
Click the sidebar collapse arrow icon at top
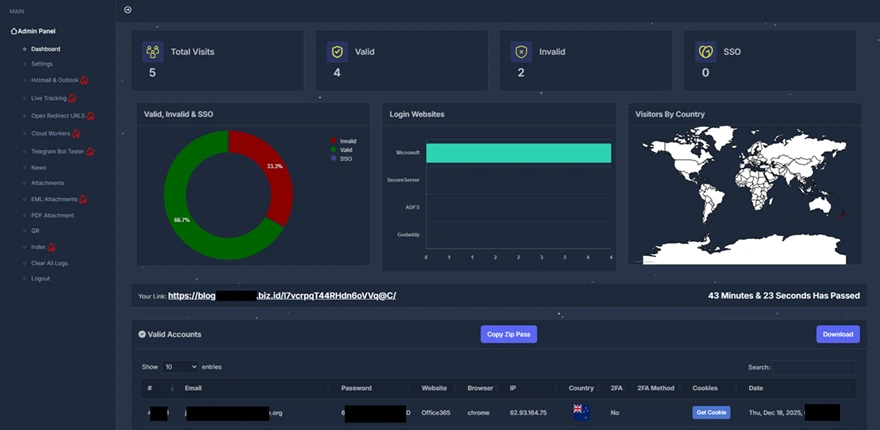127,10
